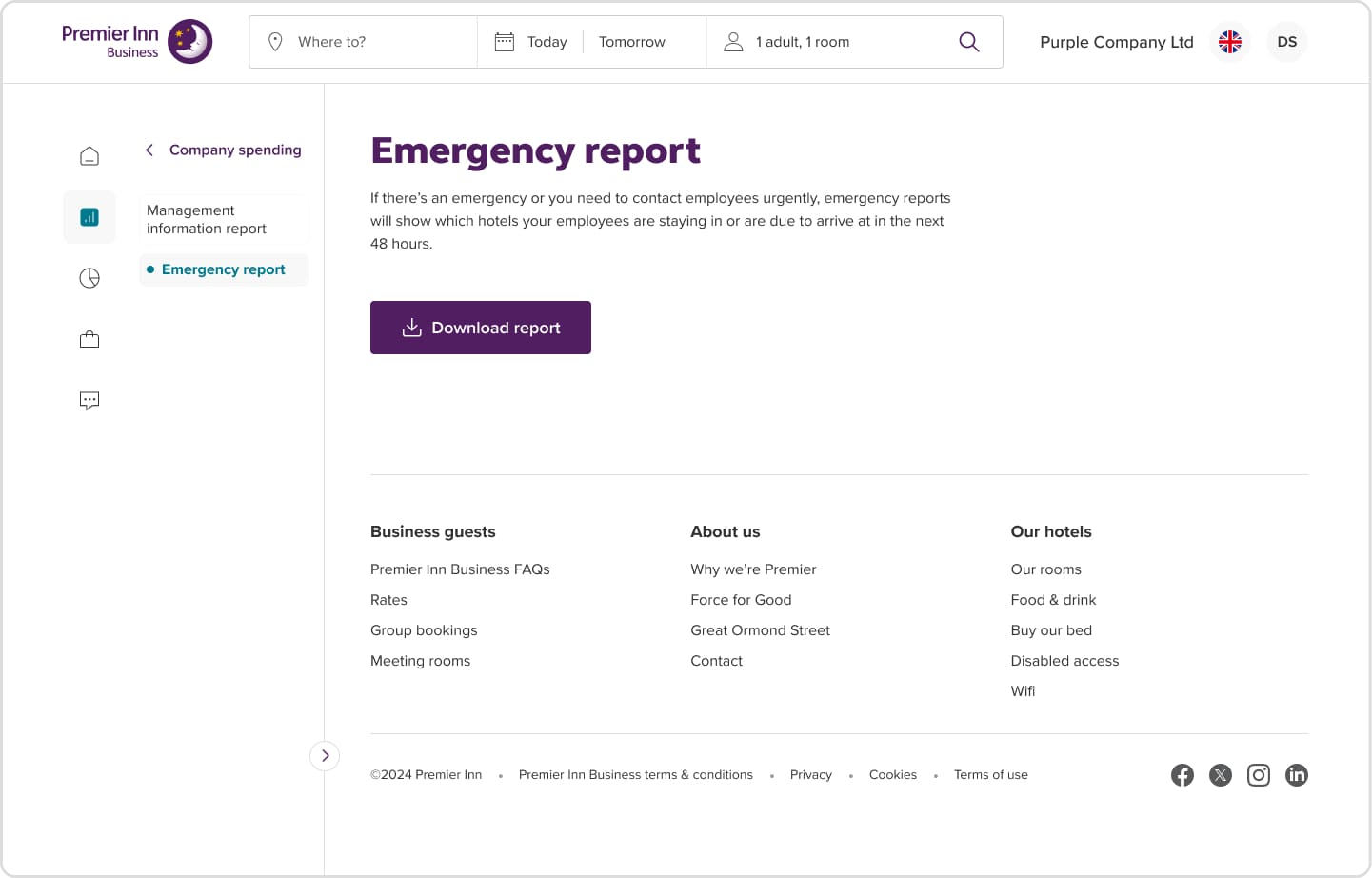Open the Our rooms link

tap(1045, 569)
